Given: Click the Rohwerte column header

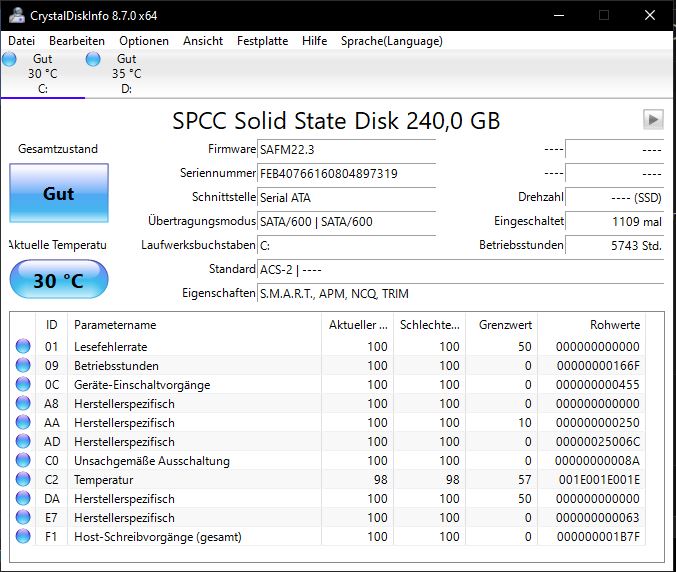Looking at the screenshot, I should 615,325.
